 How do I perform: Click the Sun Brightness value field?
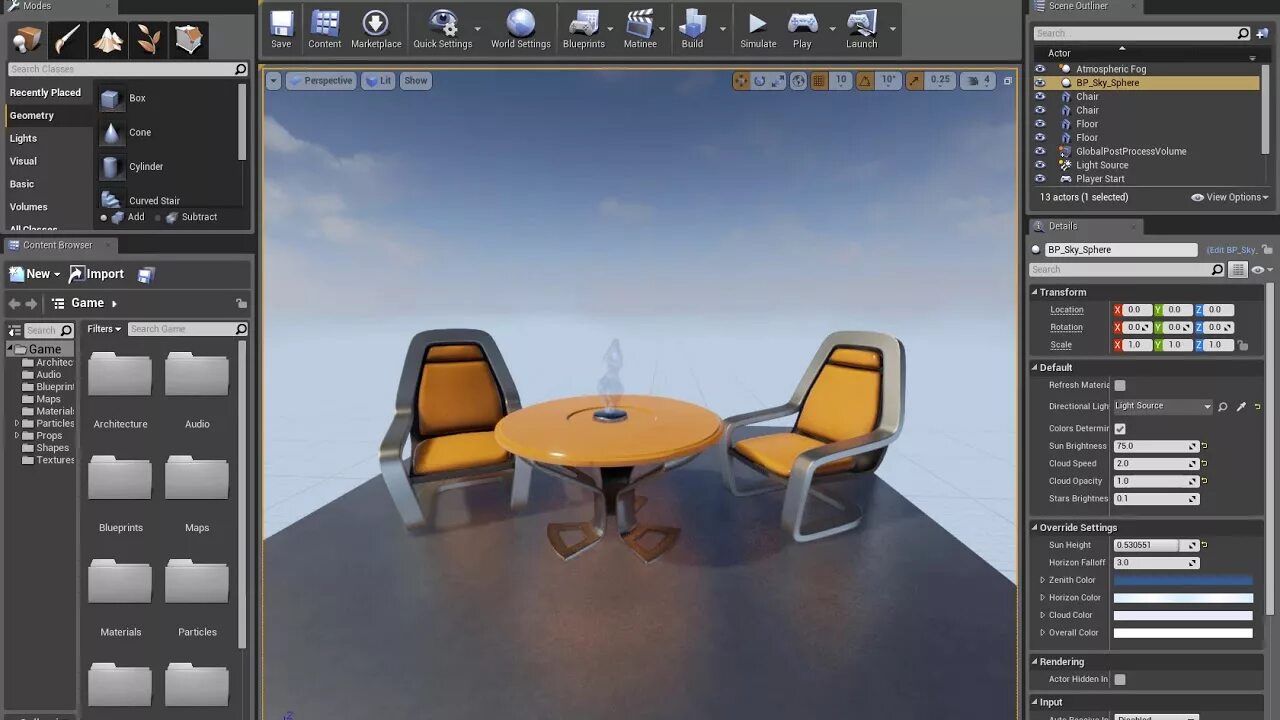[1155, 446]
